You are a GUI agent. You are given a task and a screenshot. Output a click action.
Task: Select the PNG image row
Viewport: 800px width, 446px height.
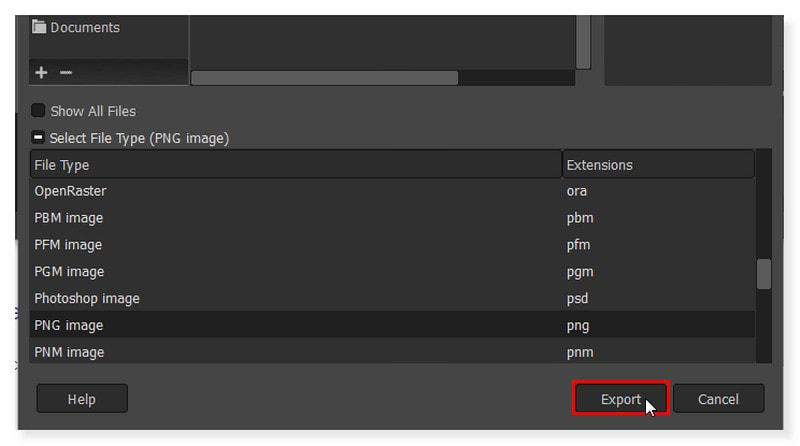click(69, 326)
